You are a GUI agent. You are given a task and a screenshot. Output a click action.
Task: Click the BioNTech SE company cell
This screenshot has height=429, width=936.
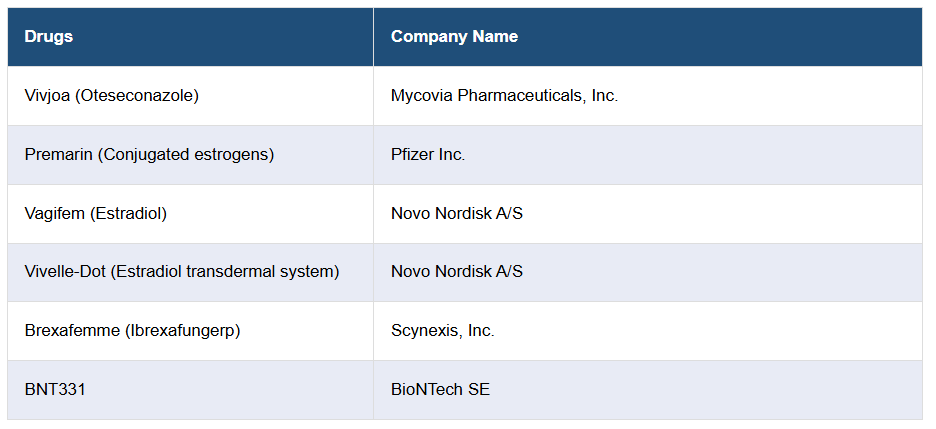click(440, 390)
